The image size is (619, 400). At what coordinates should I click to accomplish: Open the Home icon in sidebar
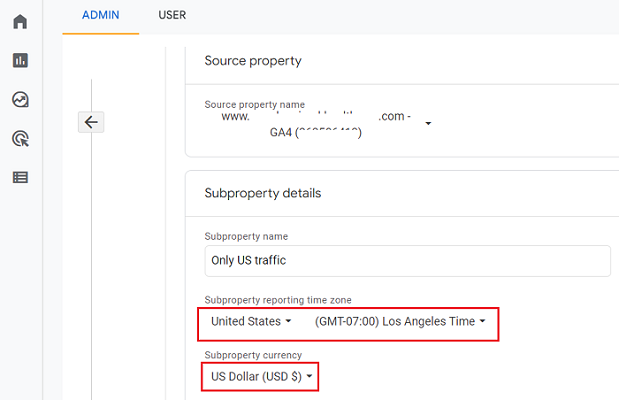[x=20, y=21]
